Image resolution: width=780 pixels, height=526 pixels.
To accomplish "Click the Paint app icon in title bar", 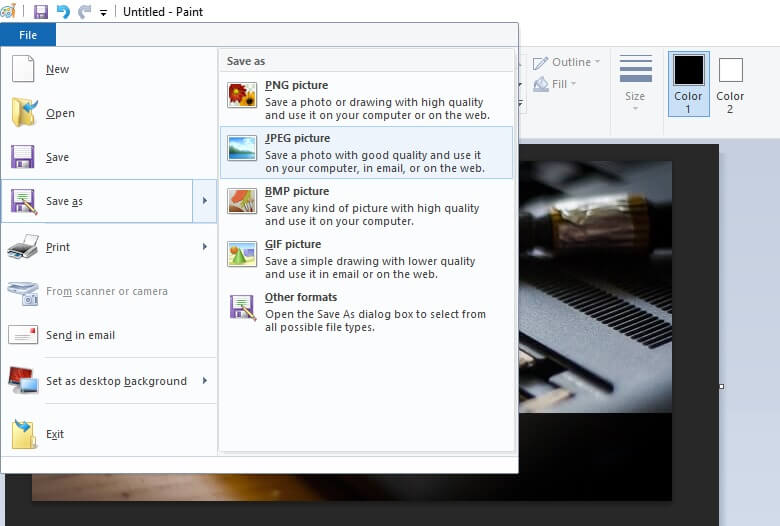I will pyautogui.click(x=8, y=11).
